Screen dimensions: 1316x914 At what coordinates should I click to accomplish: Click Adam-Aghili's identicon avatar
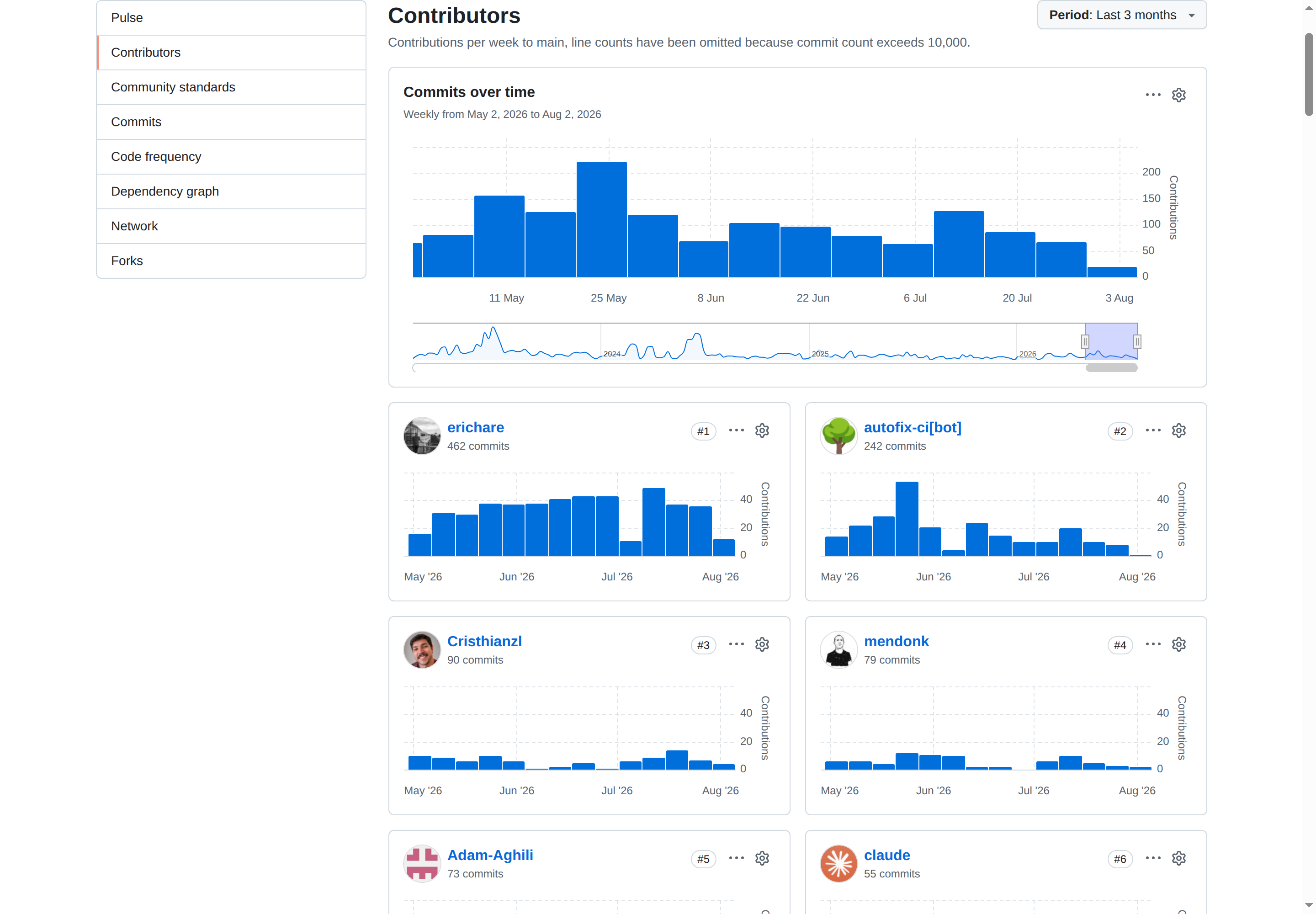point(422,864)
